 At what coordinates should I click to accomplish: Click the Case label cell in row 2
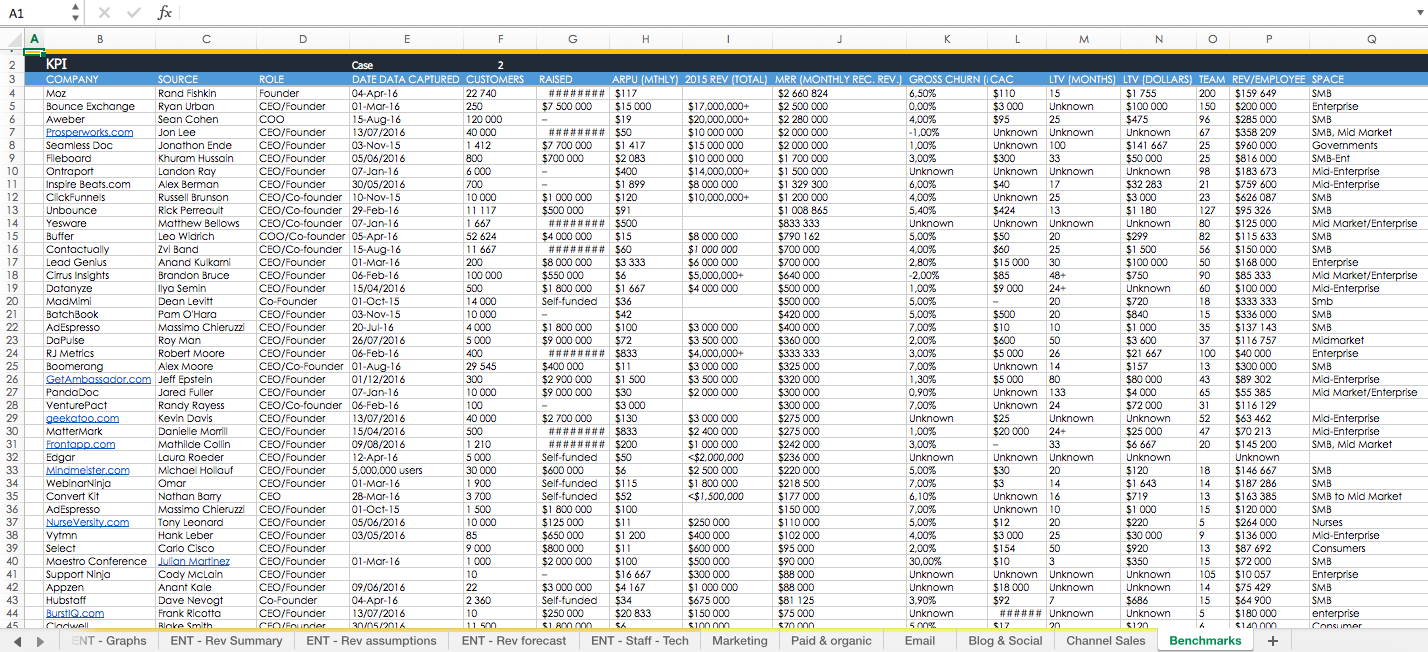point(406,65)
